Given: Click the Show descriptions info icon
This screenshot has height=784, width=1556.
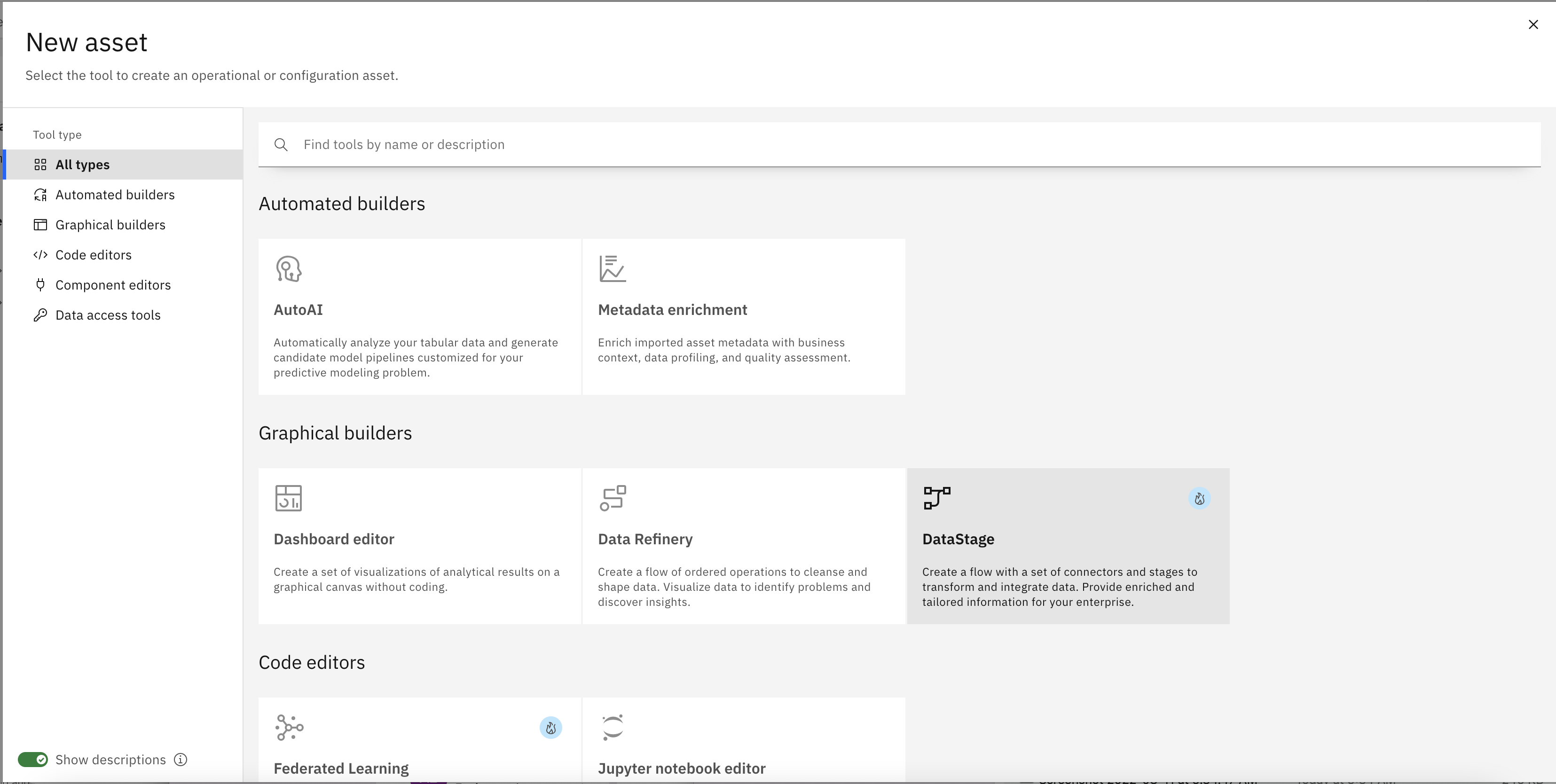Looking at the screenshot, I should pyautogui.click(x=181, y=759).
